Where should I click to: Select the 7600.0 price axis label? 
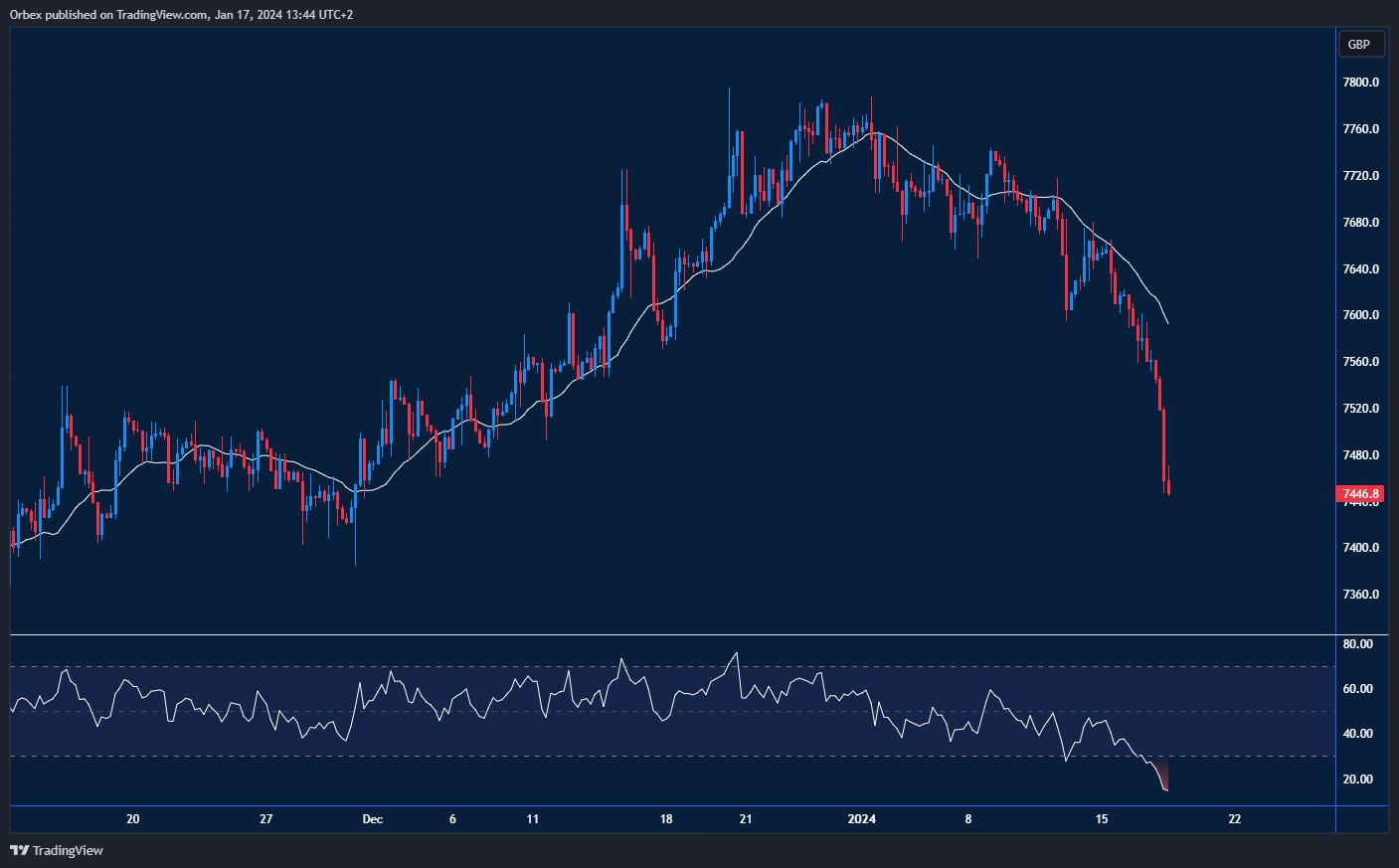tap(1360, 315)
